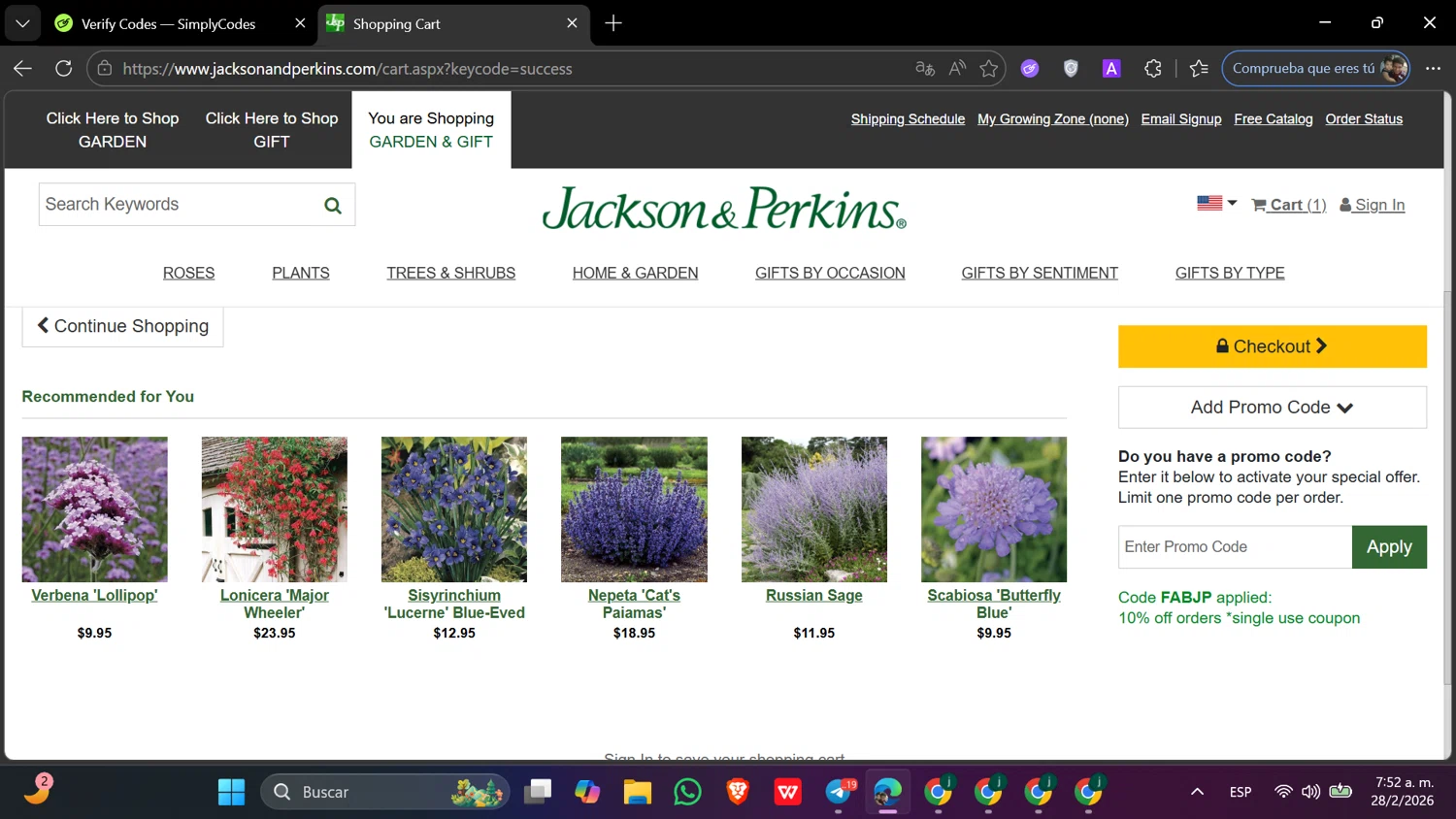
Task: Select Click Here to Shop GIFT tab
Action: [x=272, y=130]
